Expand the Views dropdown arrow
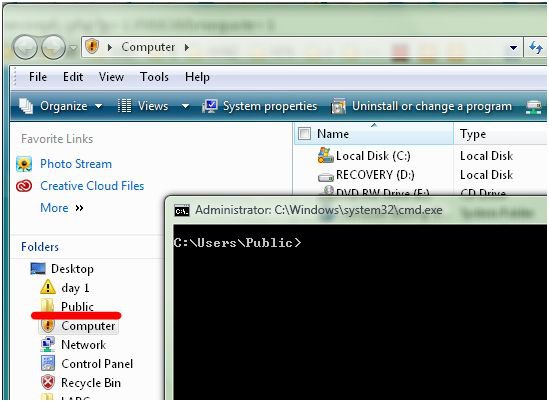 pos(186,106)
